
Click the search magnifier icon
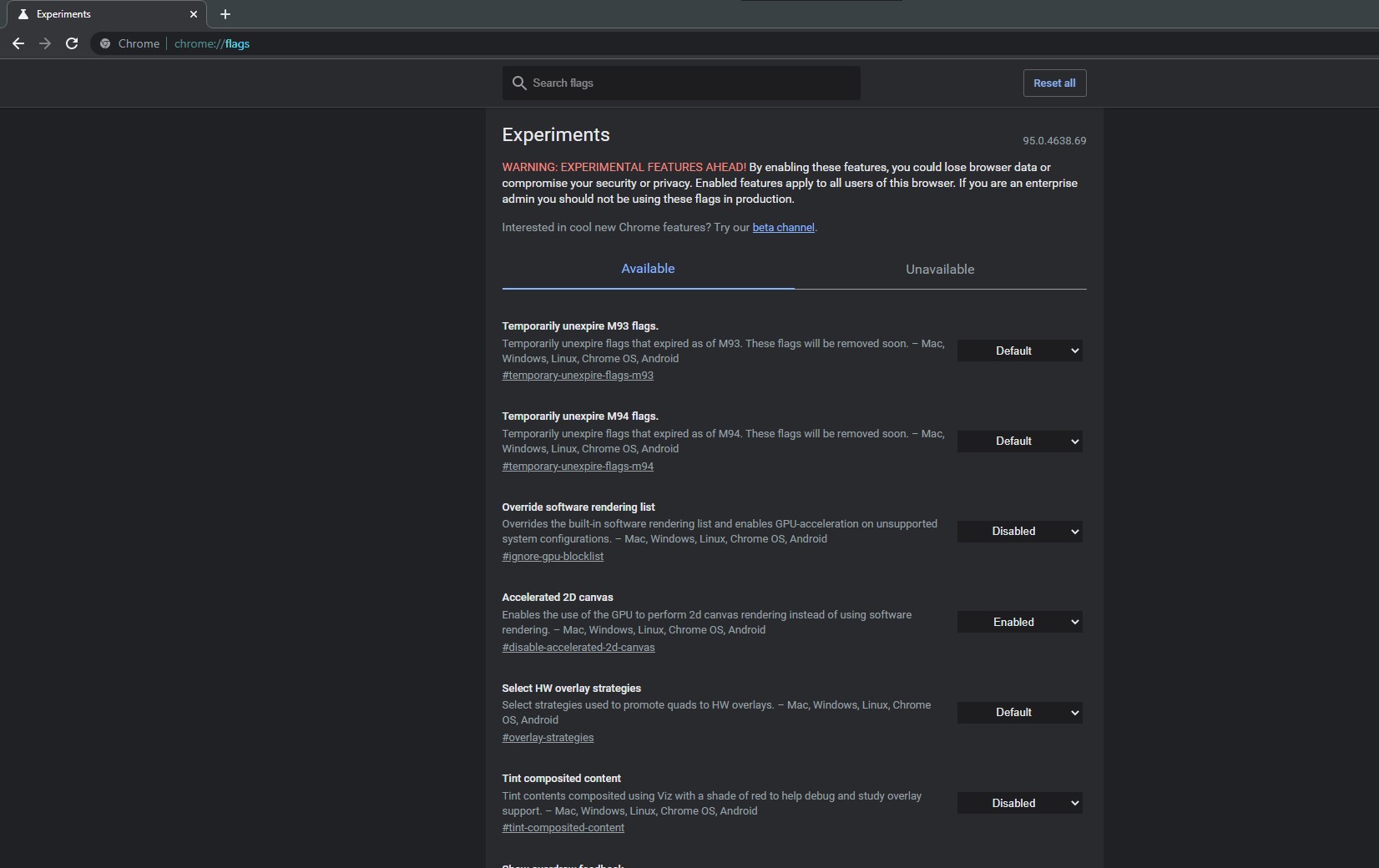point(519,83)
